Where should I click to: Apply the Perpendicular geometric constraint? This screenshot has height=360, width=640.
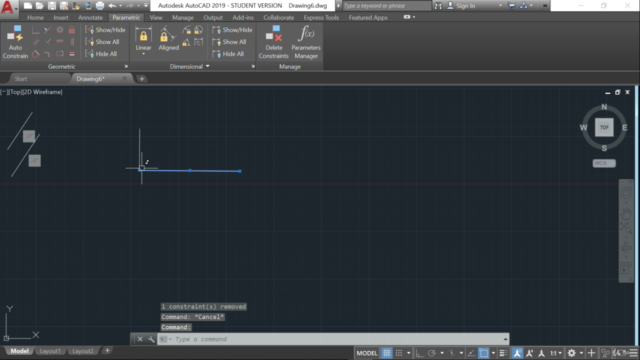pyautogui.click(x=48, y=42)
